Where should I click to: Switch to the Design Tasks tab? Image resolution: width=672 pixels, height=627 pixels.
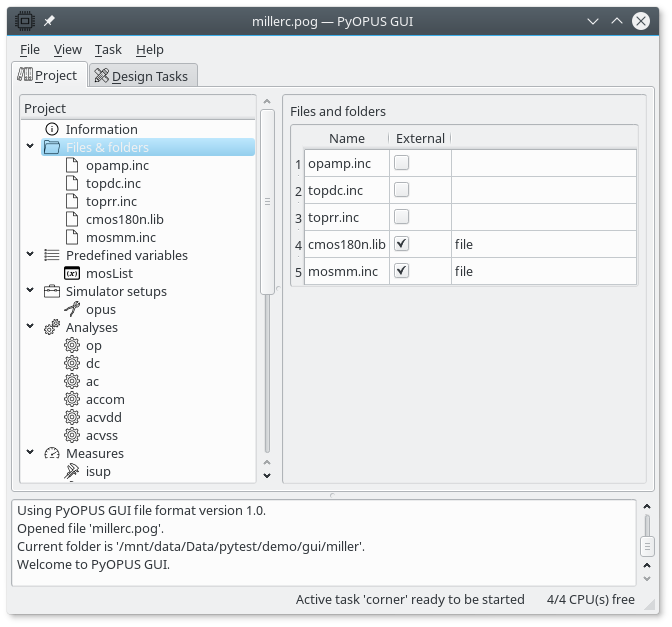(143, 76)
